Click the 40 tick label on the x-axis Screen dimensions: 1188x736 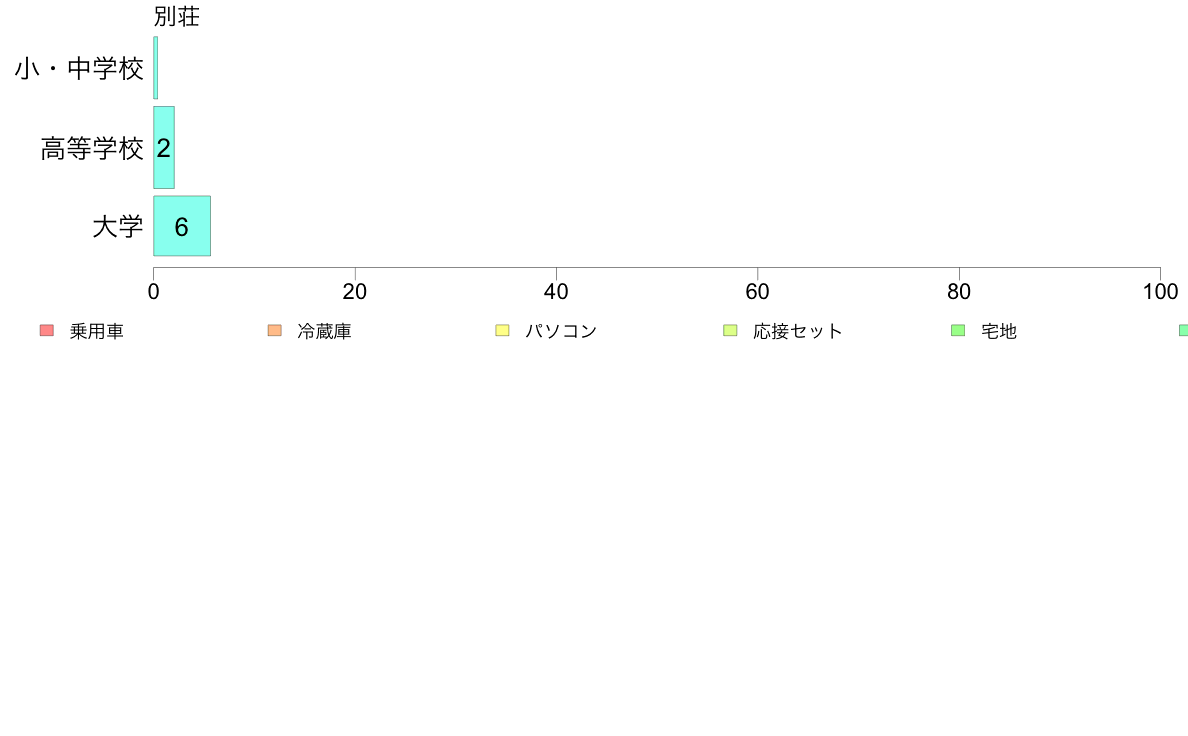(556, 292)
